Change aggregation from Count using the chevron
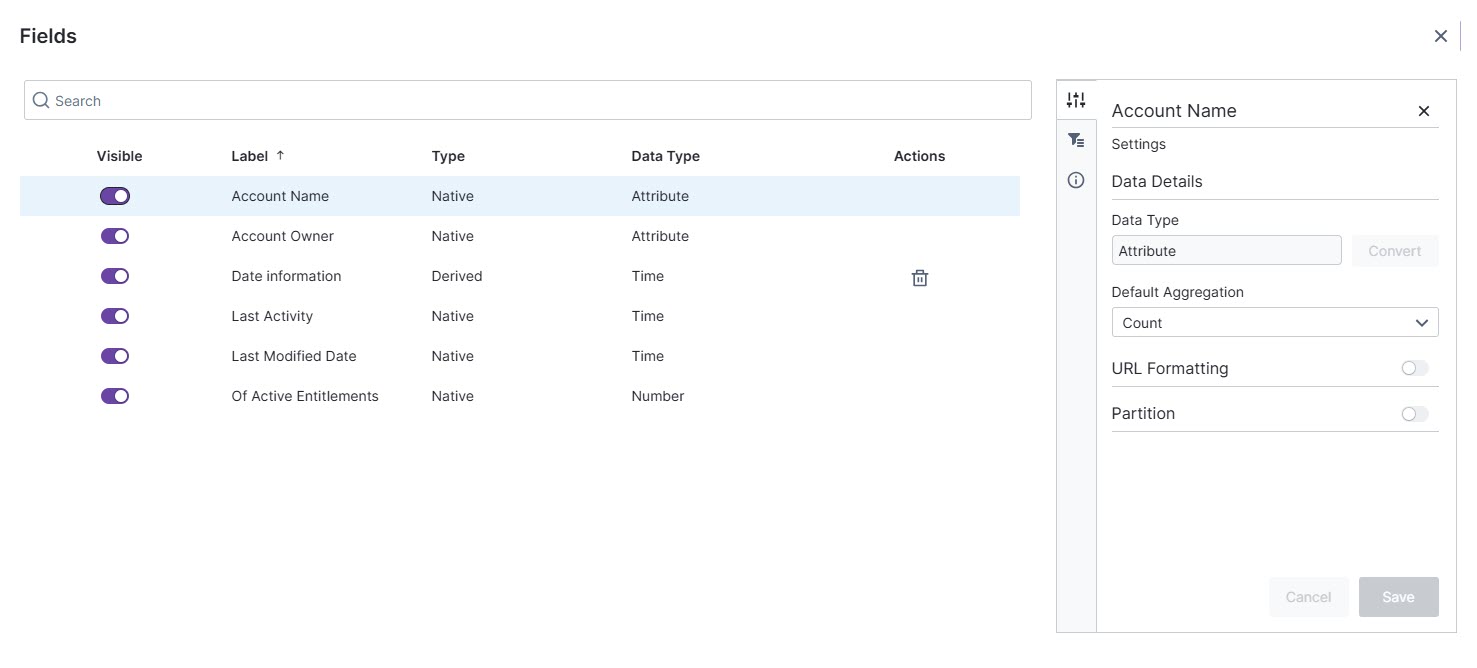The image size is (1477, 668). 1422,322
